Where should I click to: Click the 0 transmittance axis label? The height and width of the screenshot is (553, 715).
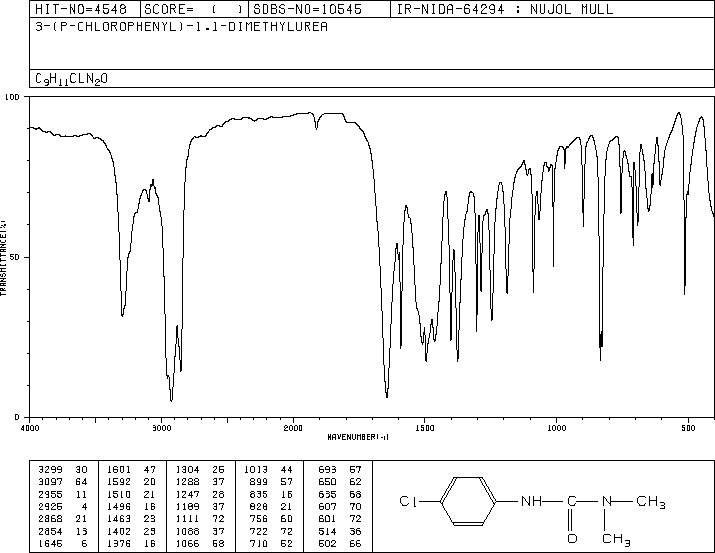coord(17,417)
